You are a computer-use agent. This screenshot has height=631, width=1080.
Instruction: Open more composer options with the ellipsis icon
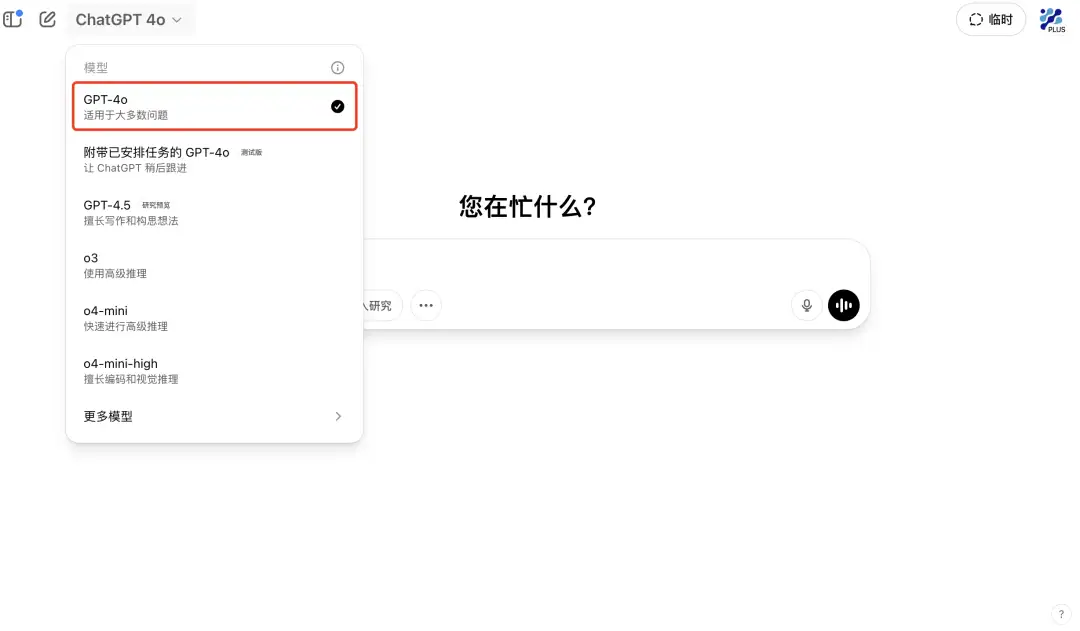coord(425,305)
